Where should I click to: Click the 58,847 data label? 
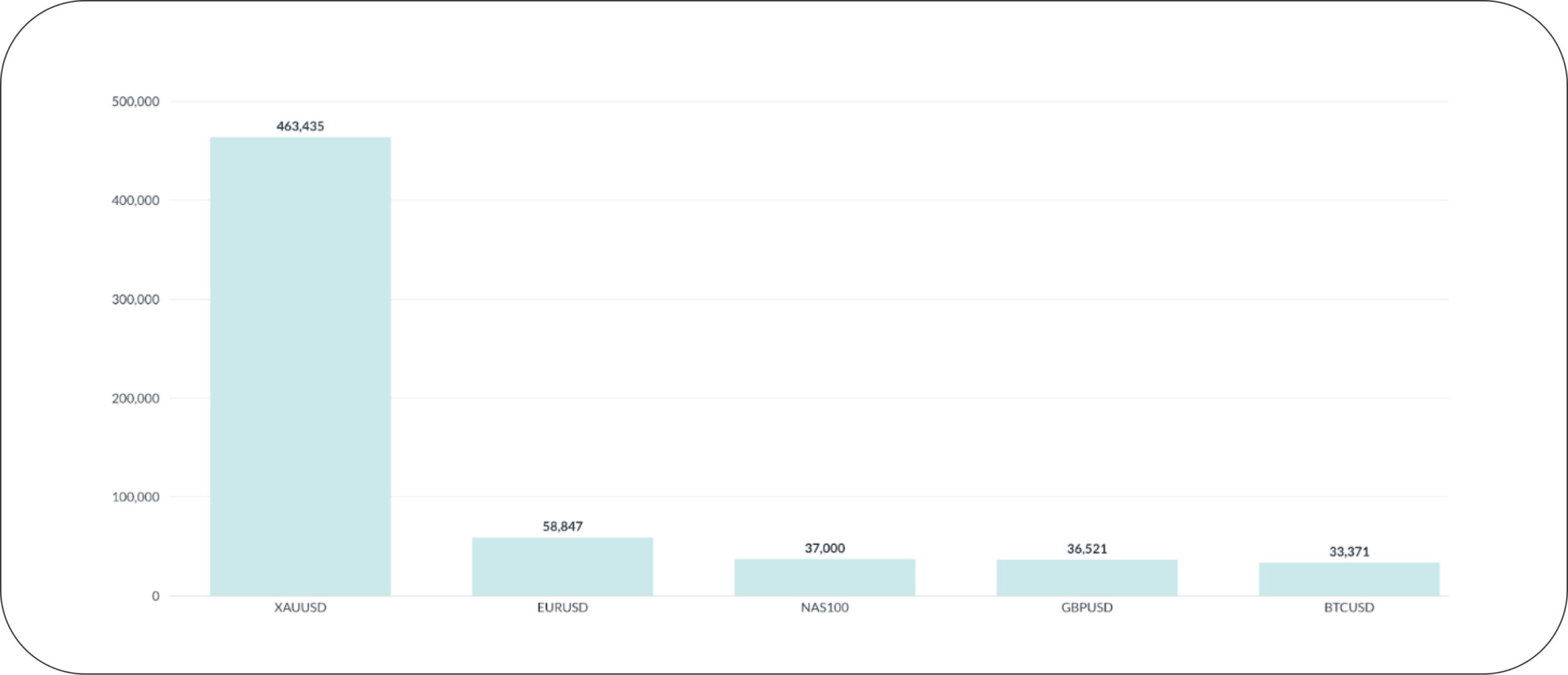562,526
